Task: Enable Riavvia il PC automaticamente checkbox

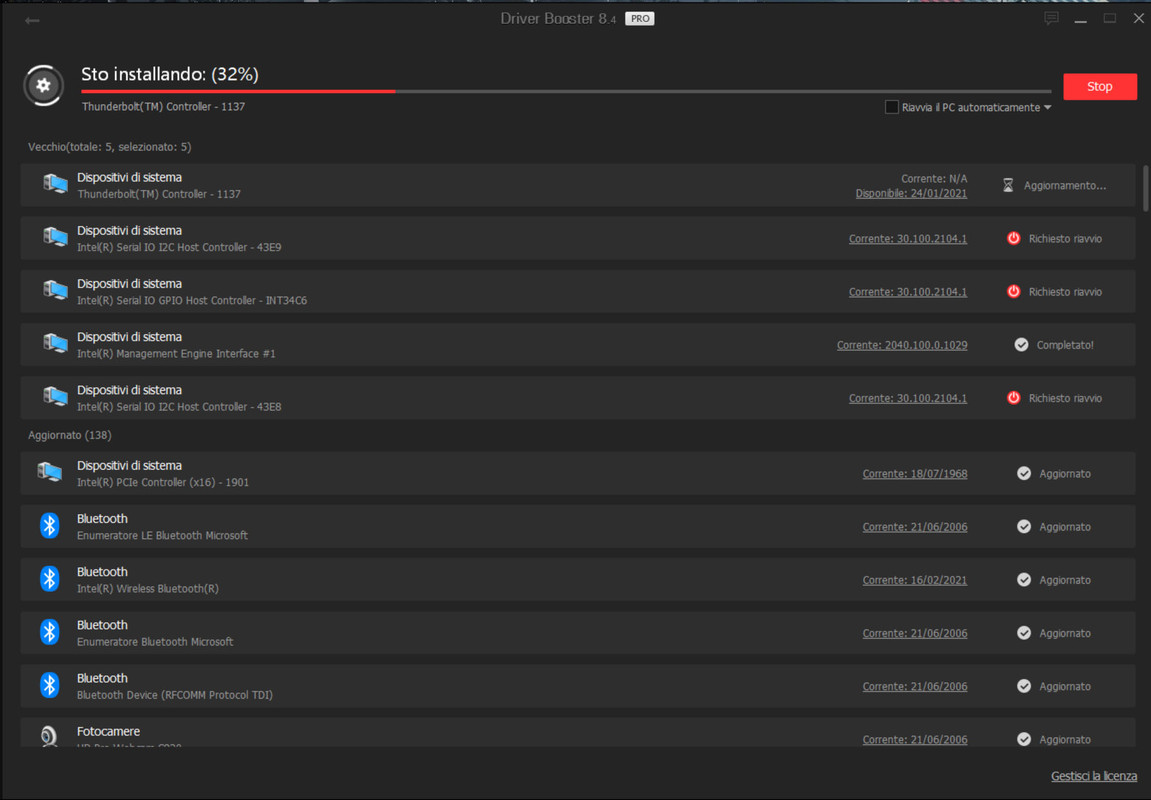Action: tap(891, 107)
